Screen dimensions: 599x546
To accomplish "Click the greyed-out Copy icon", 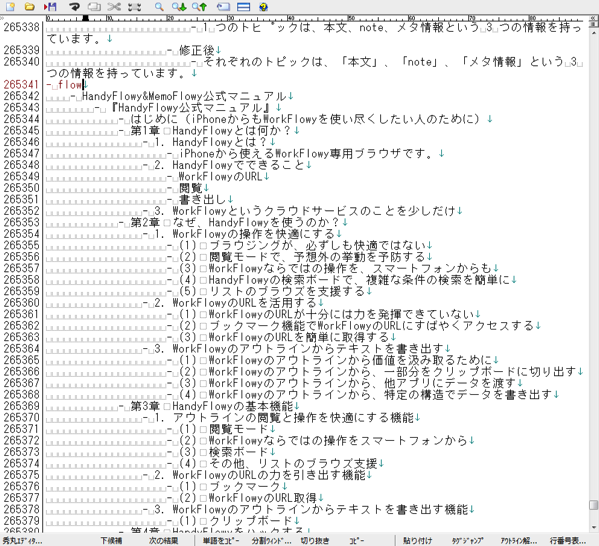I will [x=94, y=6].
